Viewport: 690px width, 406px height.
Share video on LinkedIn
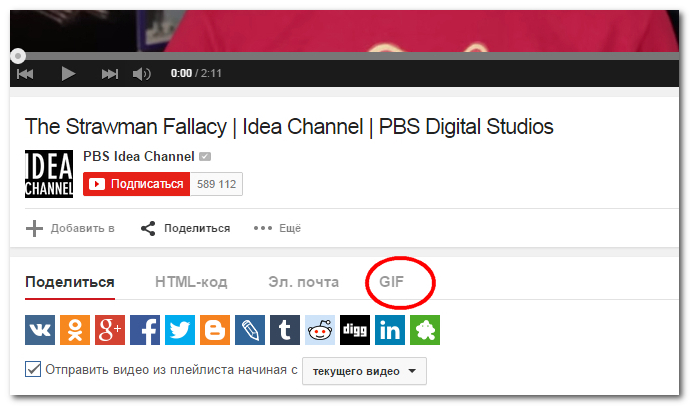(390, 330)
